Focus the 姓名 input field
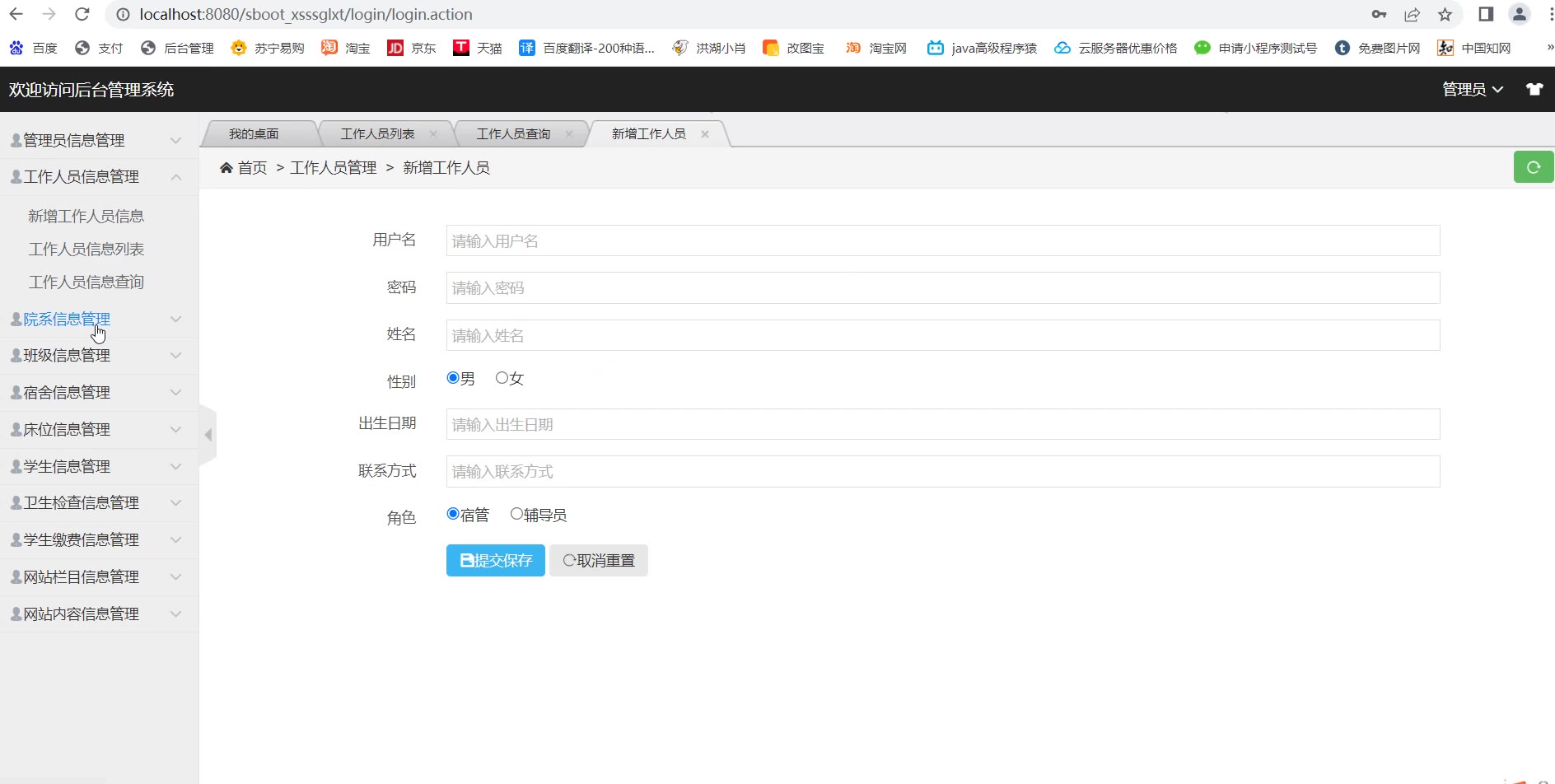This screenshot has height=784, width=1555. tap(943, 335)
